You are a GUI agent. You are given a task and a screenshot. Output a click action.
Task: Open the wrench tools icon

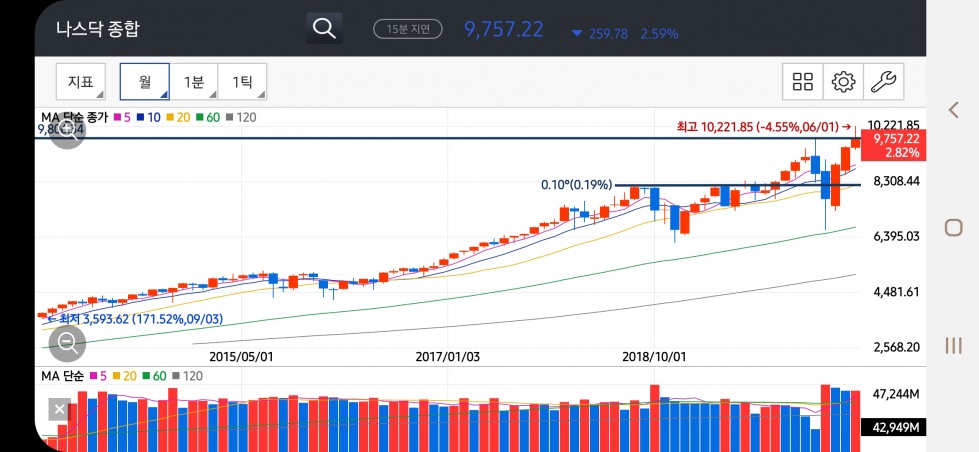click(x=883, y=81)
